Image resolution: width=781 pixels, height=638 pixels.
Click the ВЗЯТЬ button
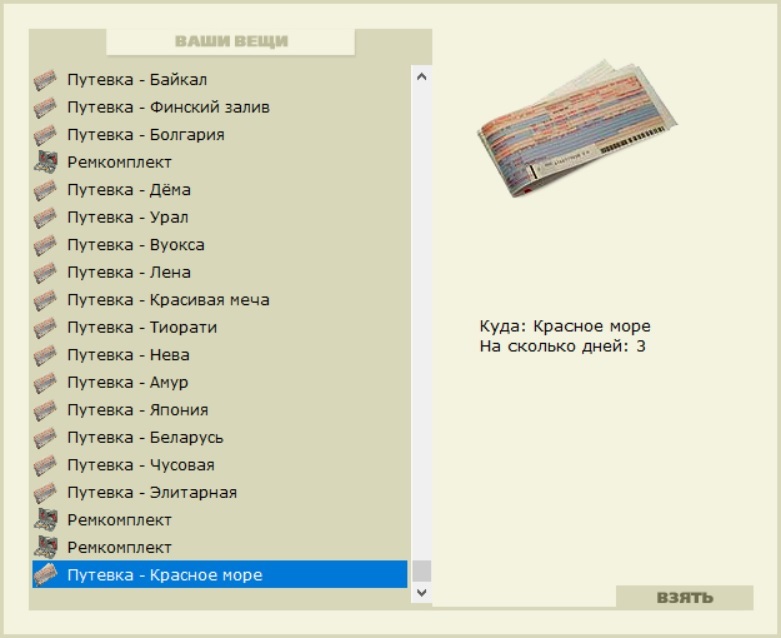(x=685, y=597)
